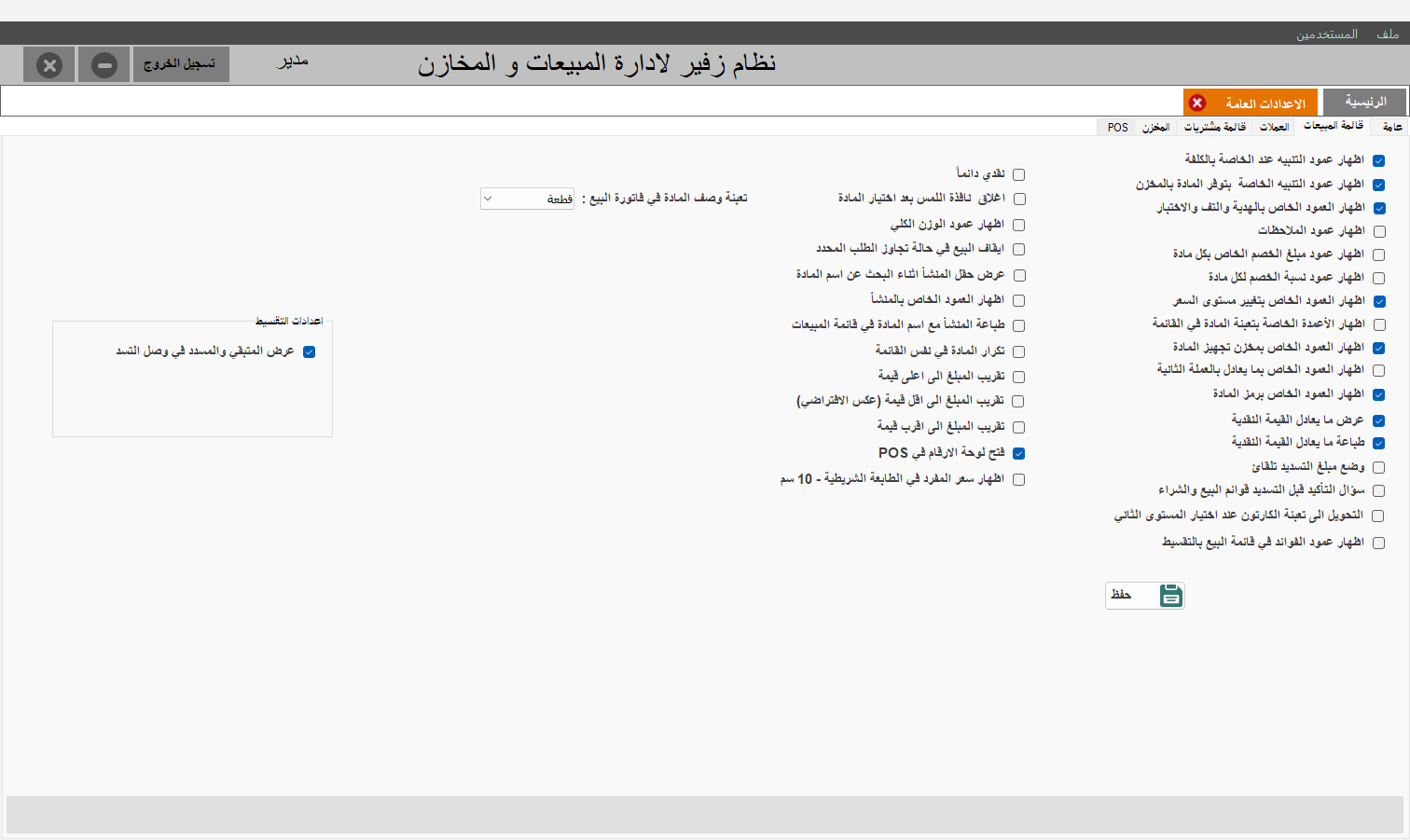Switch to the قائمة مشتريات settings tab
Screen dimensions: 1410x840
(1214, 127)
